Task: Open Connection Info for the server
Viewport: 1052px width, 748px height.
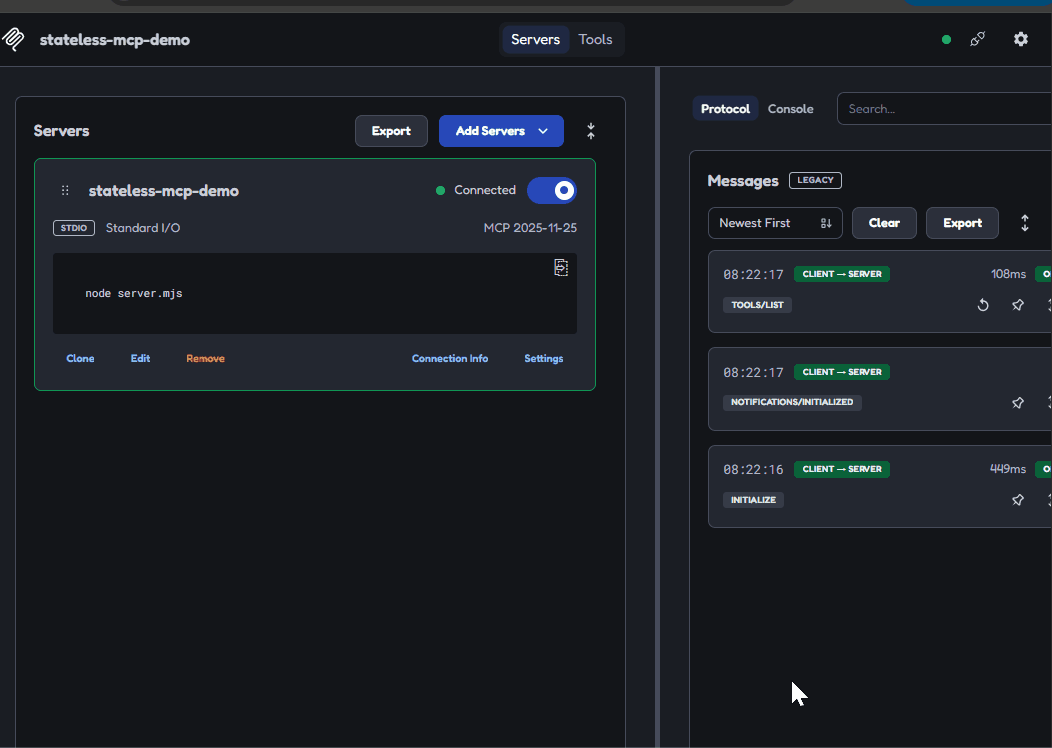Action: (450, 358)
